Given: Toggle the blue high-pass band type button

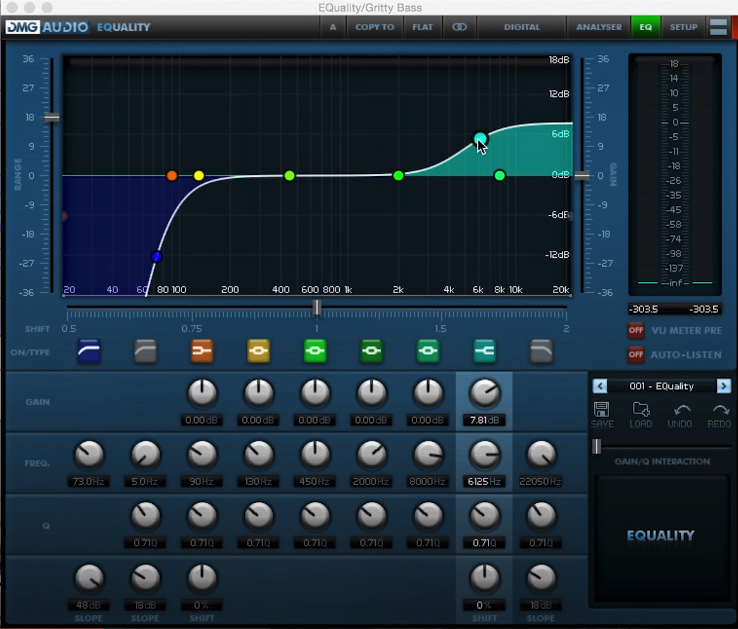Looking at the screenshot, I should click(89, 351).
